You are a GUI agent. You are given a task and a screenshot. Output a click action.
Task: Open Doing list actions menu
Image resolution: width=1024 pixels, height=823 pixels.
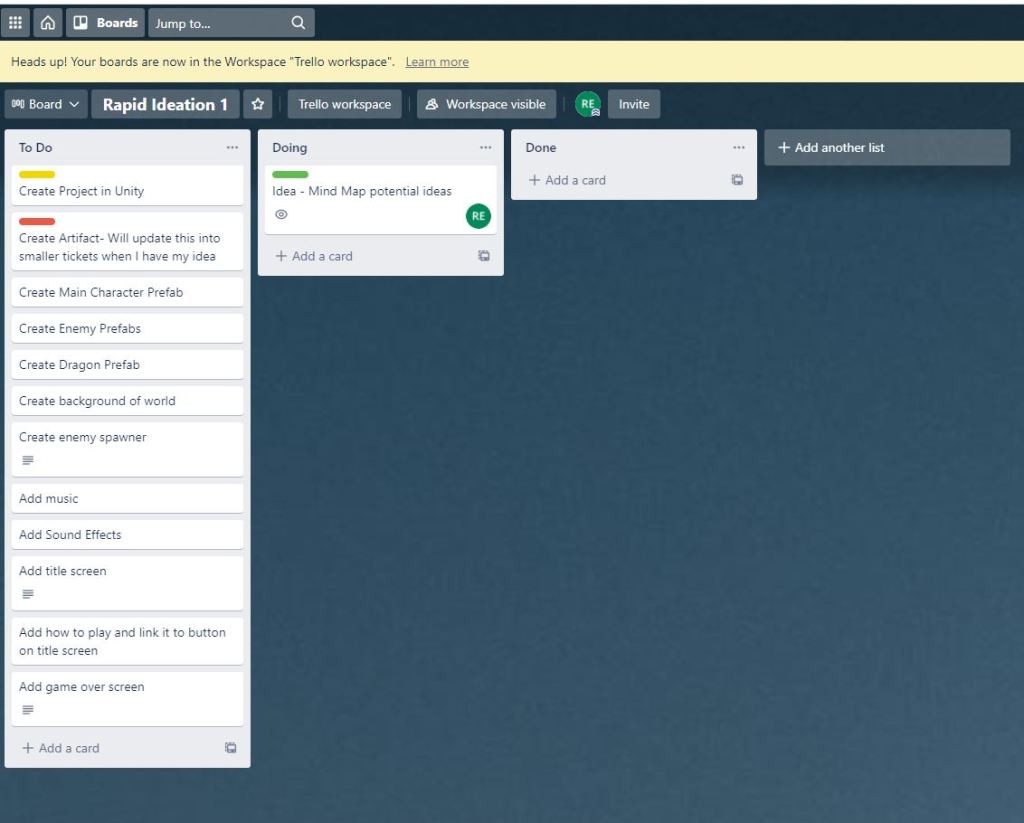pos(485,148)
